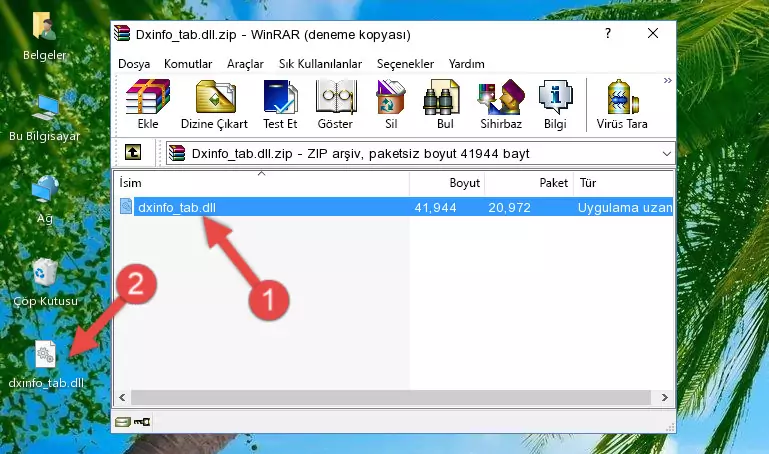Expand hidden toolbar buttons chevron

pyautogui.click(x=667, y=80)
